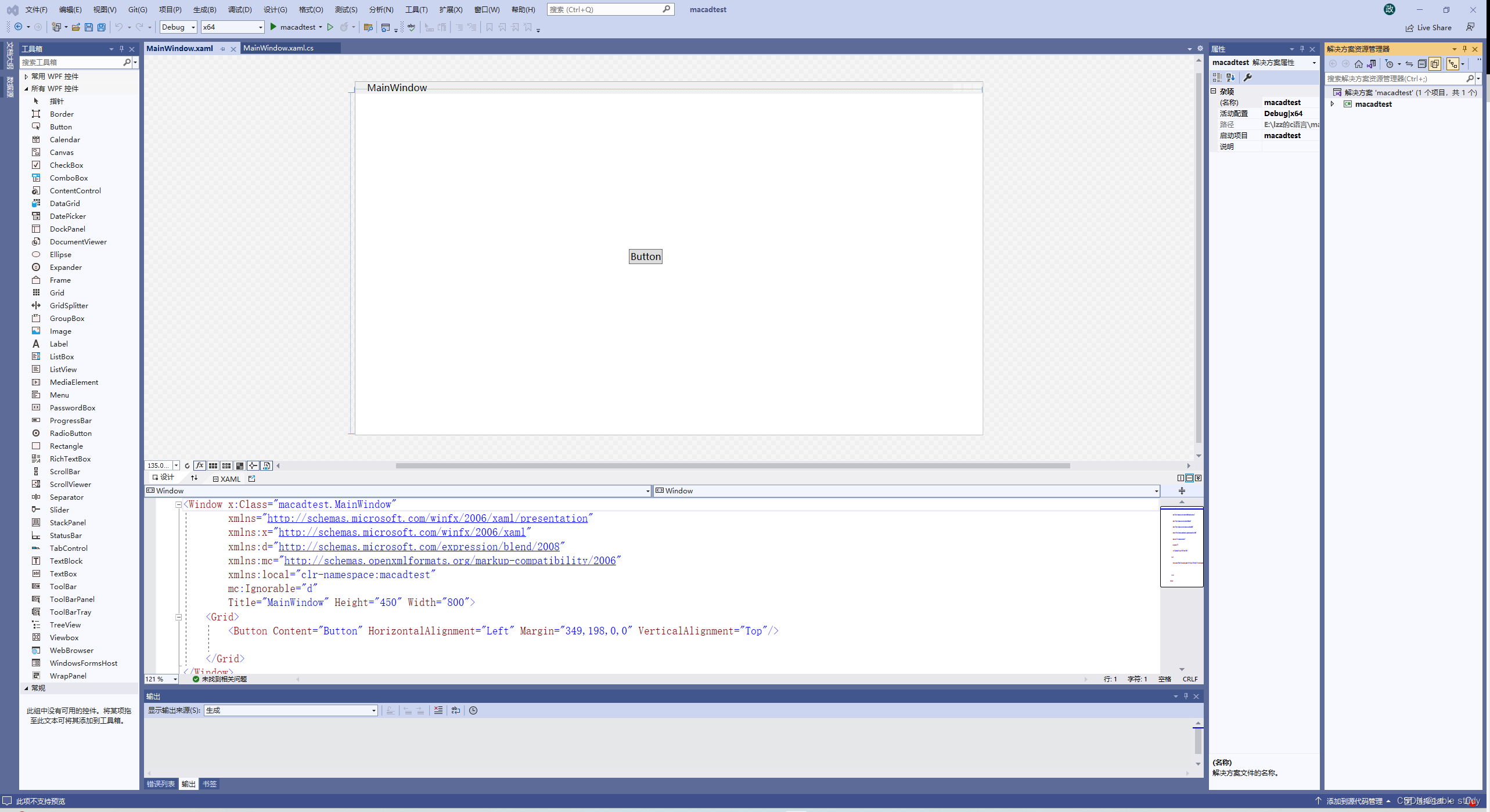
Task: Click Pending Changes Filter clock icon
Action: click(1389, 64)
